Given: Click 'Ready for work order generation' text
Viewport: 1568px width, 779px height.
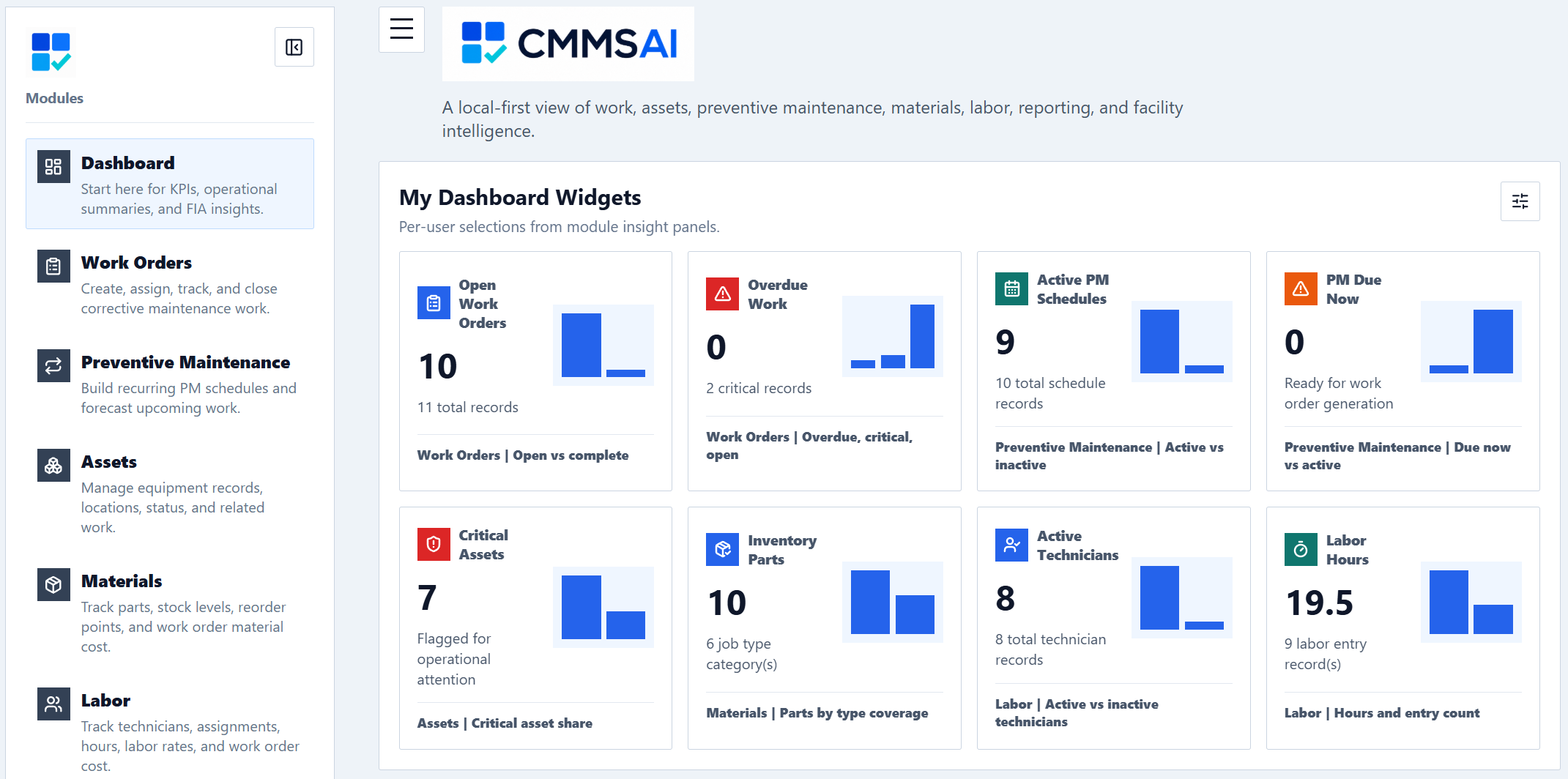Looking at the screenshot, I should [1339, 393].
